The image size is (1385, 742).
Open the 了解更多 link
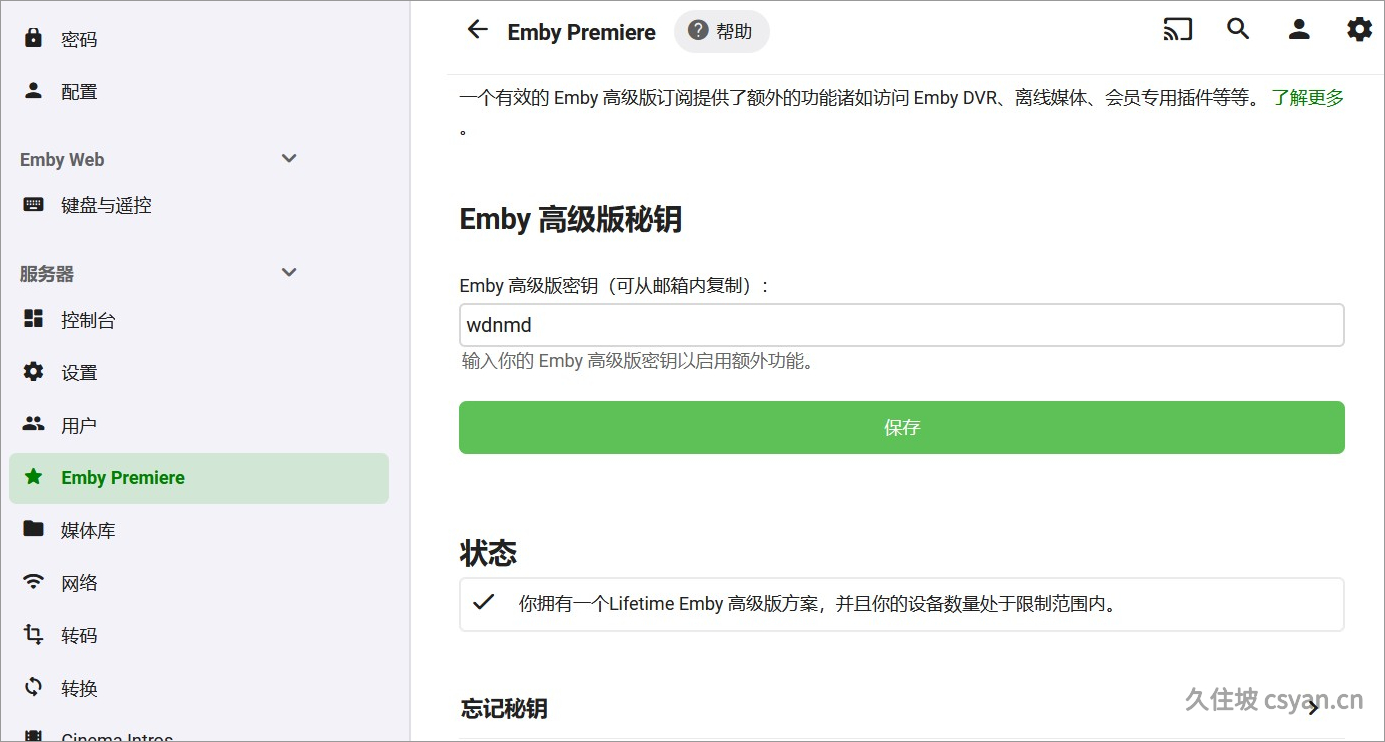coord(1308,98)
